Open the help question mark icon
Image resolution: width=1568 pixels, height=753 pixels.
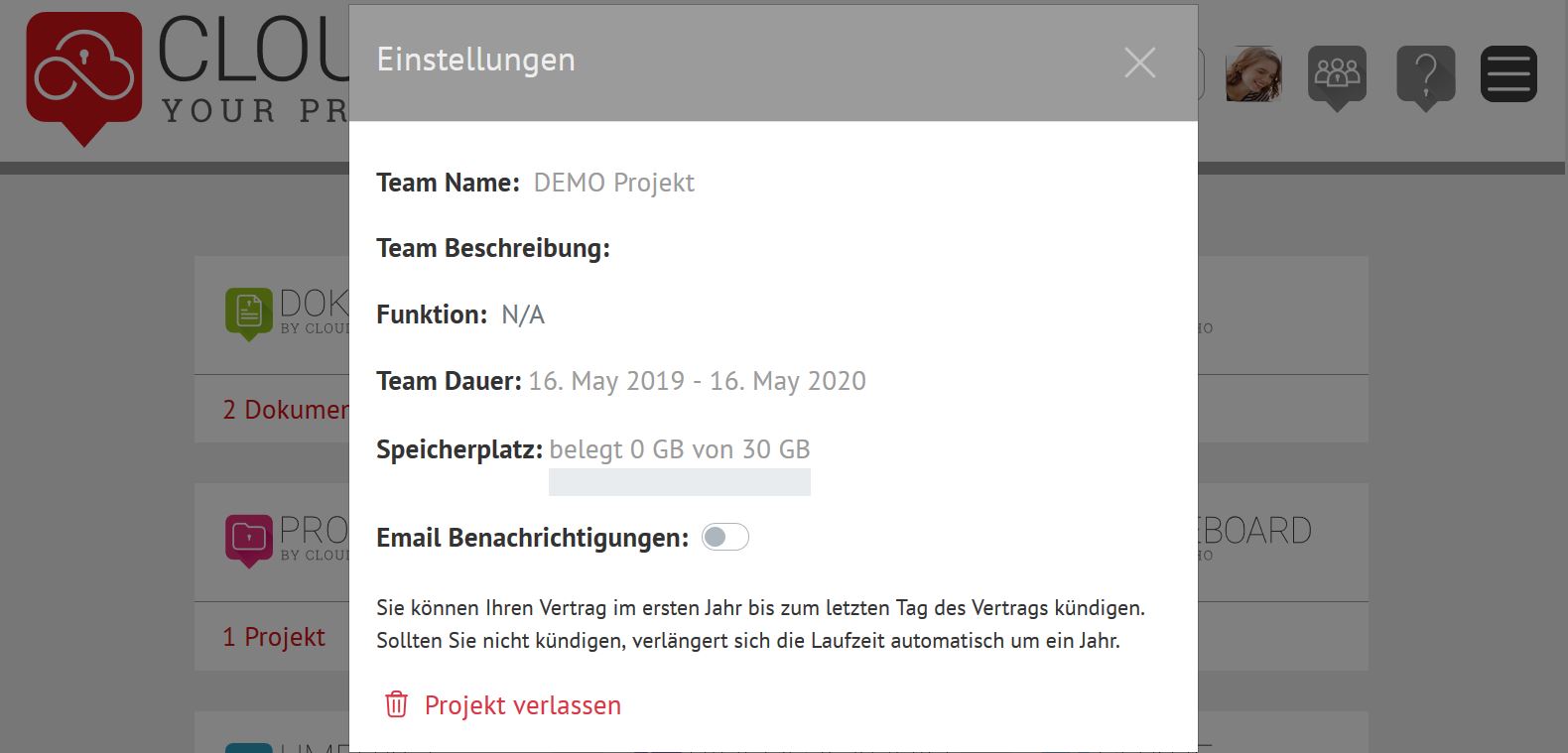click(1425, 77)
